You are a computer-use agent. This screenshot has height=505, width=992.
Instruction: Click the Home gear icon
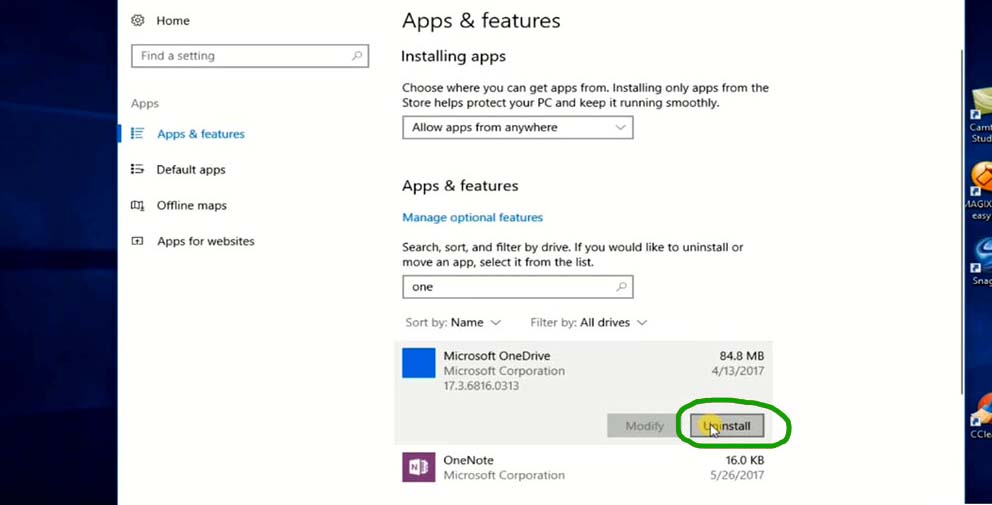[x=137, y=20]
